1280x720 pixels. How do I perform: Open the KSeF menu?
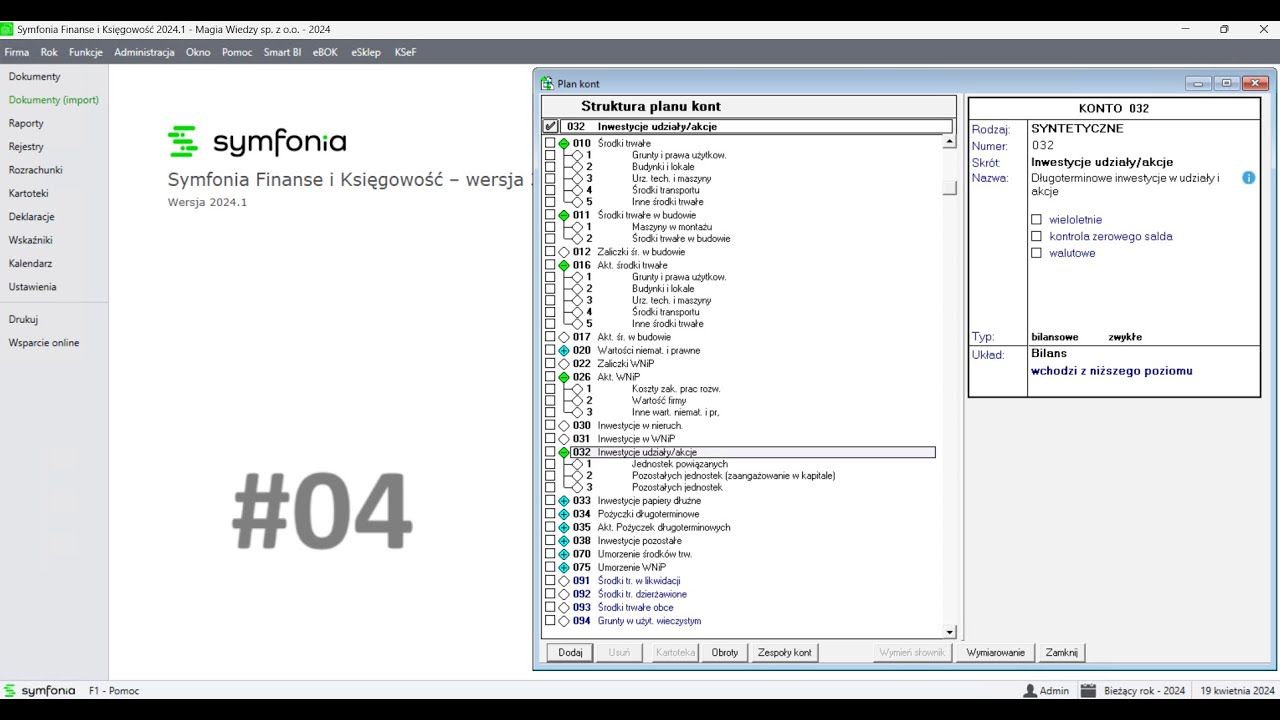405,52
